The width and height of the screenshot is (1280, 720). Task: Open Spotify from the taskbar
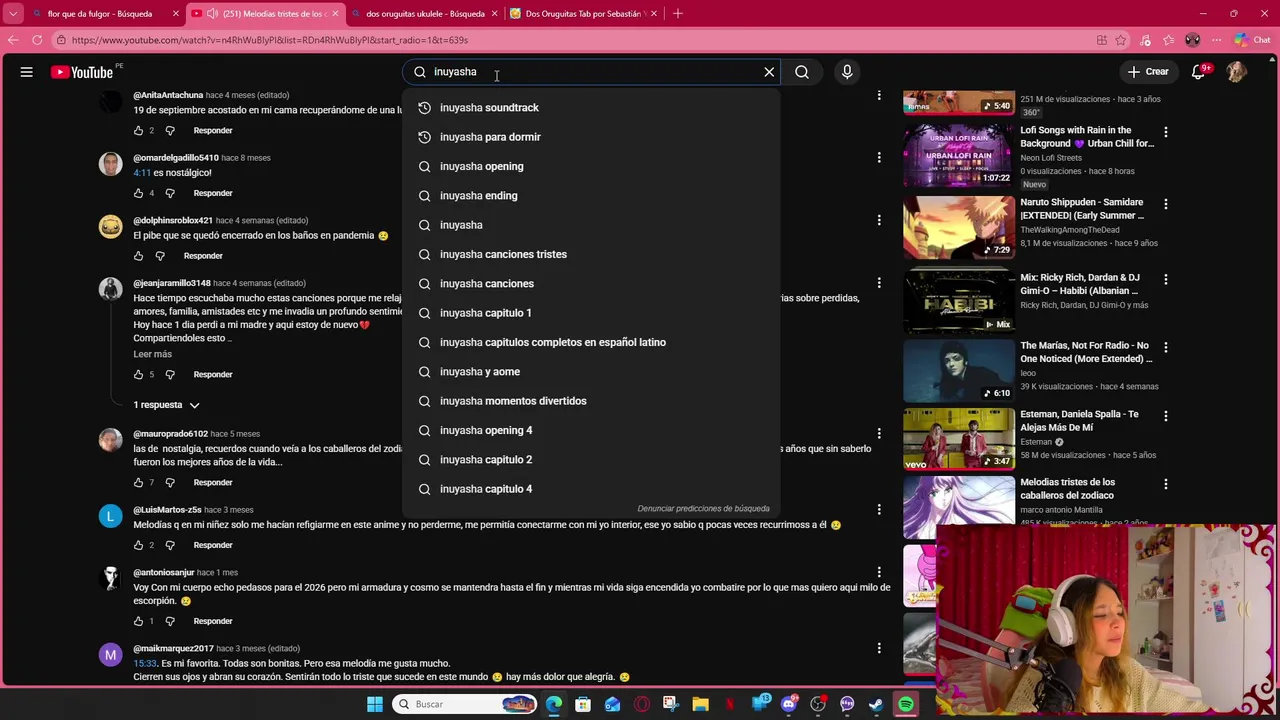[x=905, y=704]
